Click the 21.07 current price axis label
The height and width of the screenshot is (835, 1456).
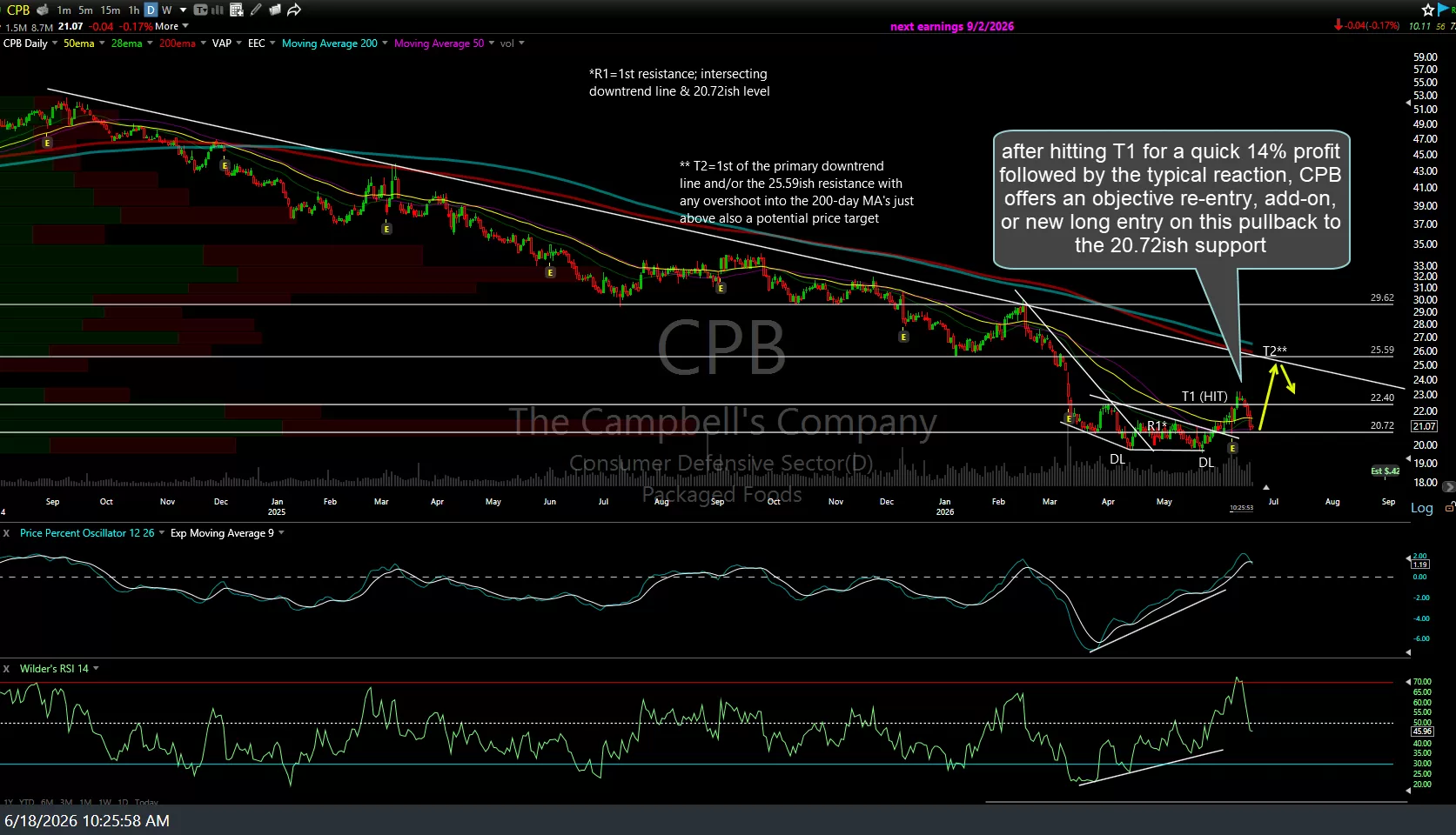pyautogui.click(x=1424, y=426)
